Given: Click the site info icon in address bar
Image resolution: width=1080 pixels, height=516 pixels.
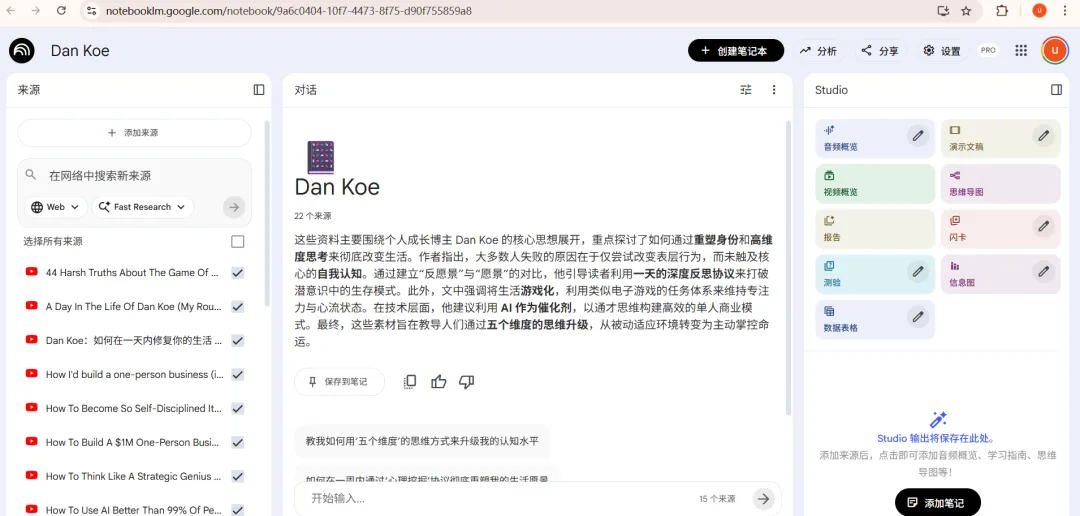Looking at the screenshot, I should 92,10.
